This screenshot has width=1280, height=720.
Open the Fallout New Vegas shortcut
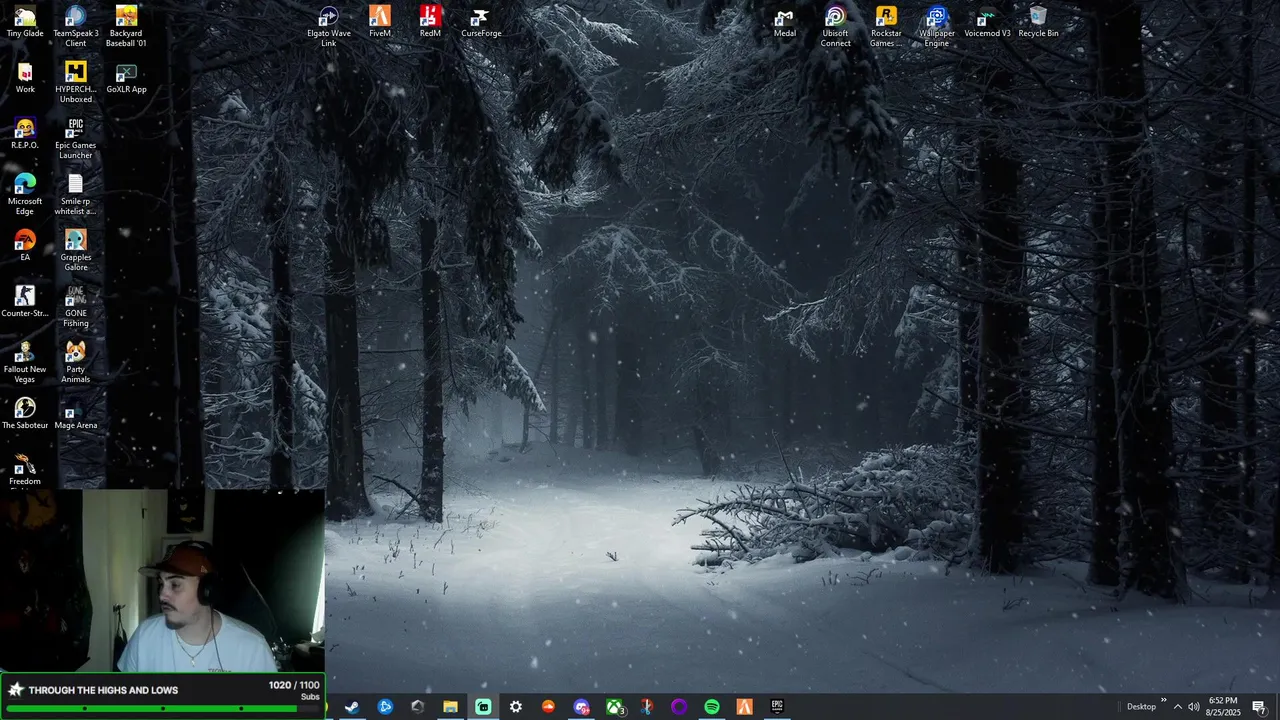click(x=25, y=362)
